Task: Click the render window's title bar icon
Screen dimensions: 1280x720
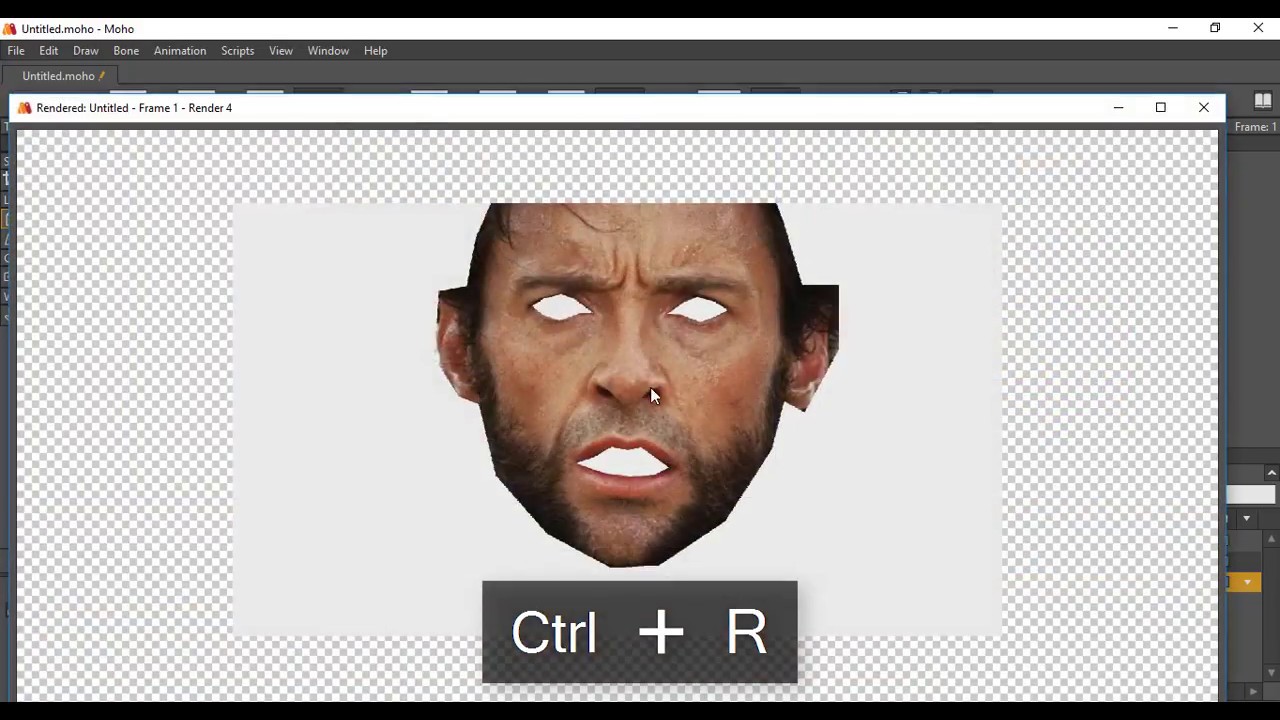Action: click(25, 108)
